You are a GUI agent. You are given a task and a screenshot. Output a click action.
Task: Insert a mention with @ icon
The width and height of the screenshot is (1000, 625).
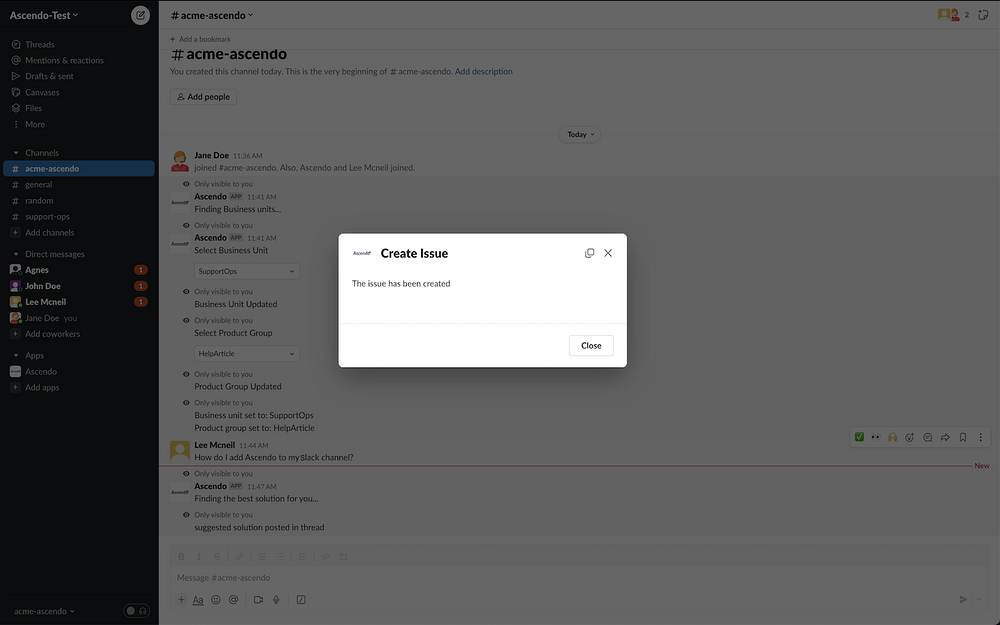tap(233, 599)
